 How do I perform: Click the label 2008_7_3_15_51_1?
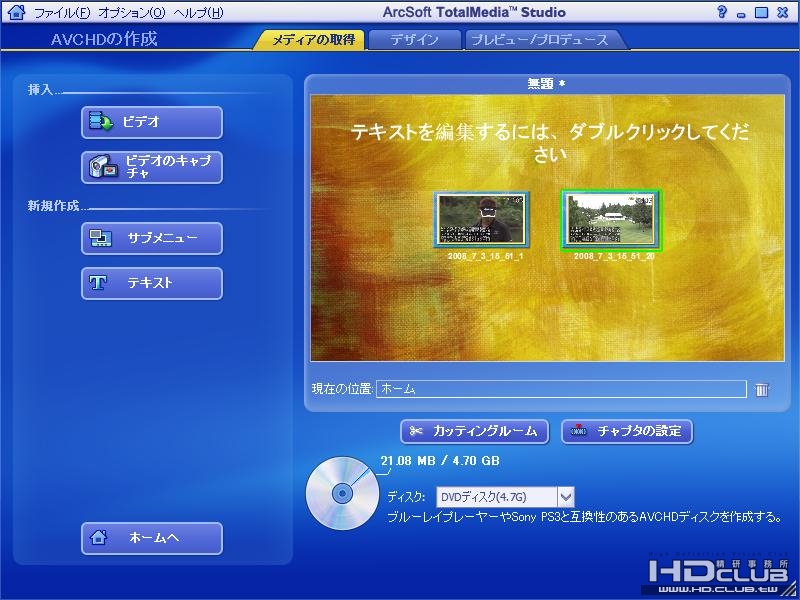click(485, 256)
